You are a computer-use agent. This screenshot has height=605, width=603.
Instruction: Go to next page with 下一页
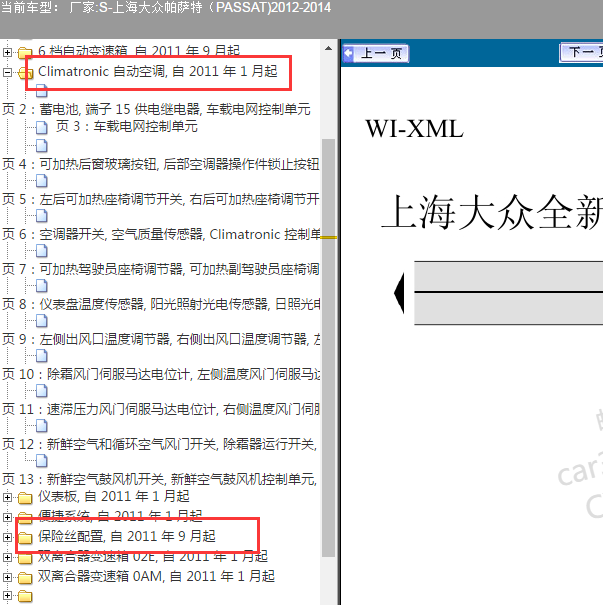[x=581, y=52]
